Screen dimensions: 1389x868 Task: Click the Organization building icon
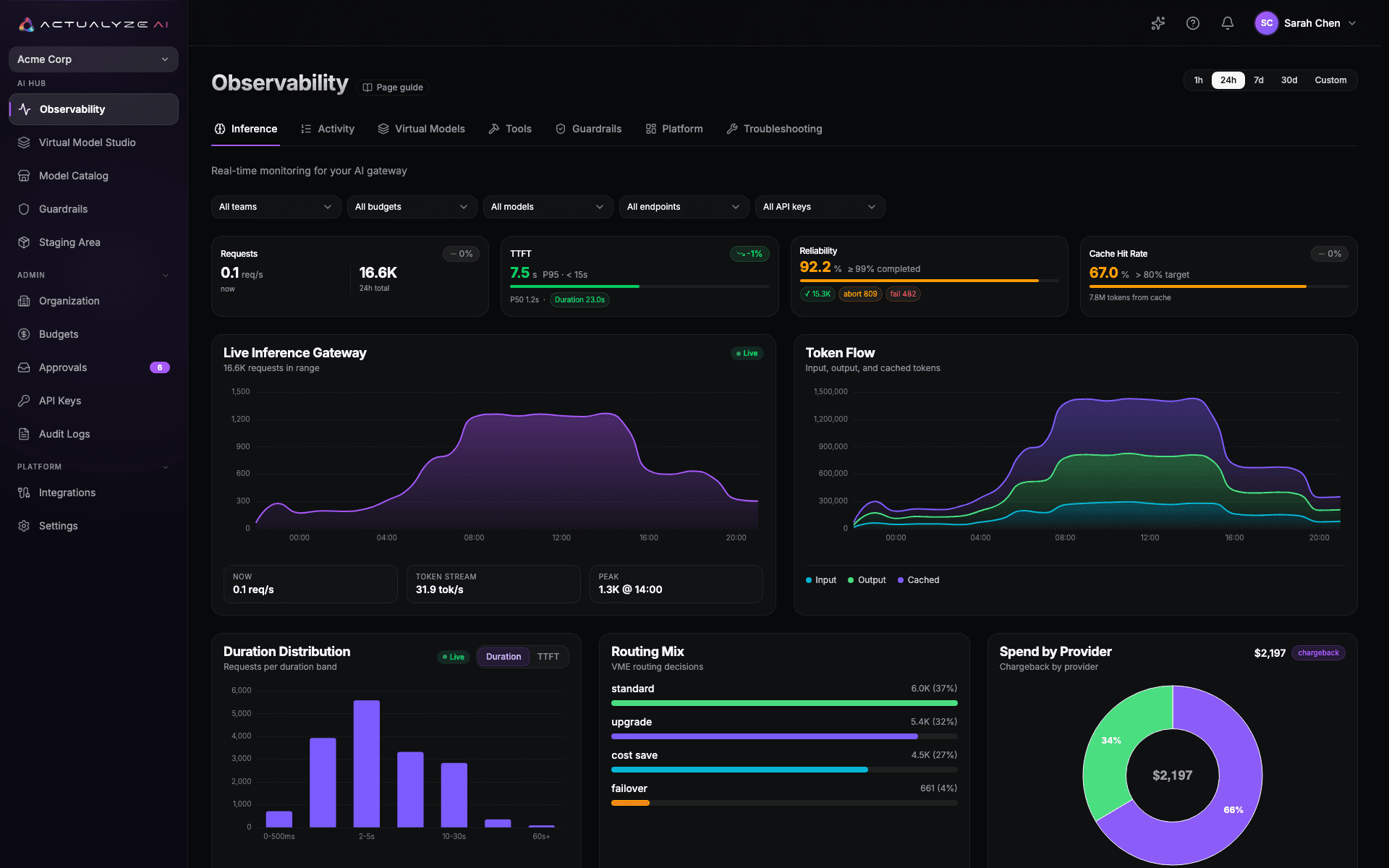coord(24,301)
